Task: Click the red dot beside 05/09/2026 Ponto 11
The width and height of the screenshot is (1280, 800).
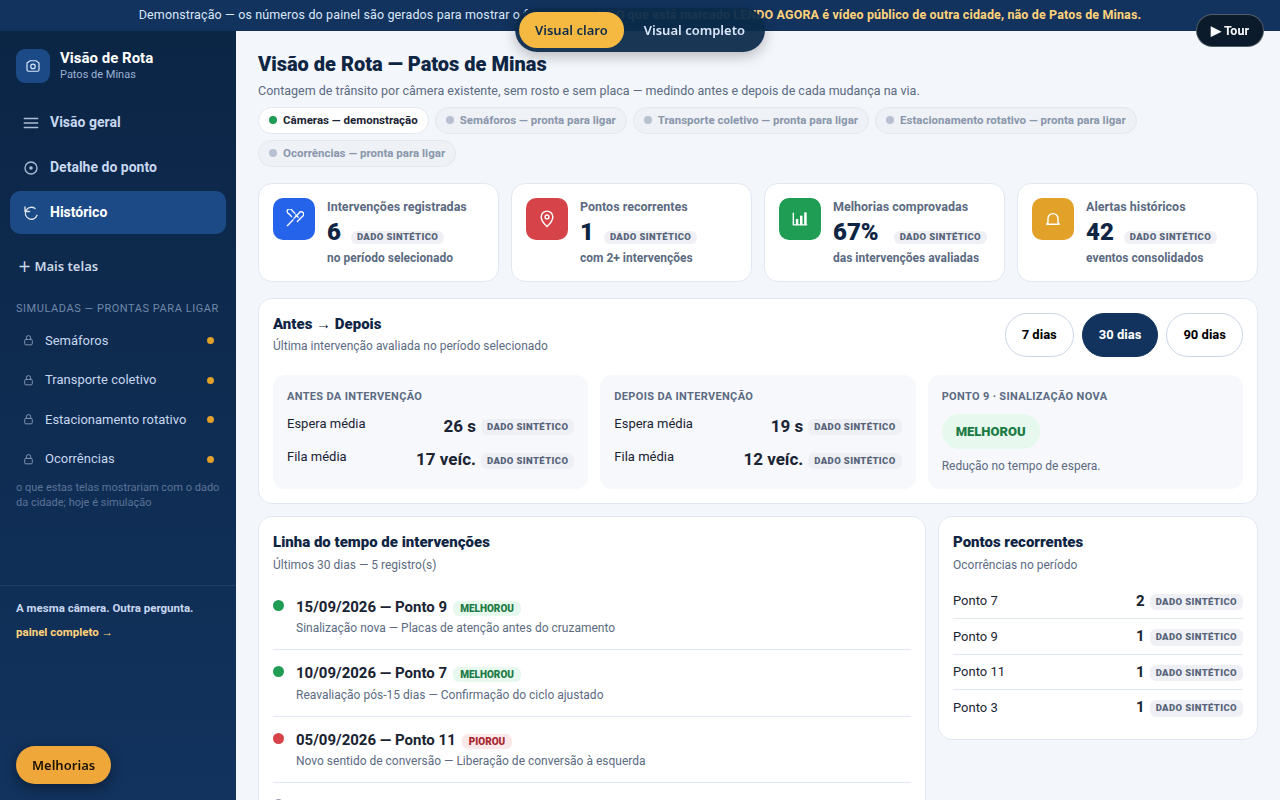Action: (279, 739)
